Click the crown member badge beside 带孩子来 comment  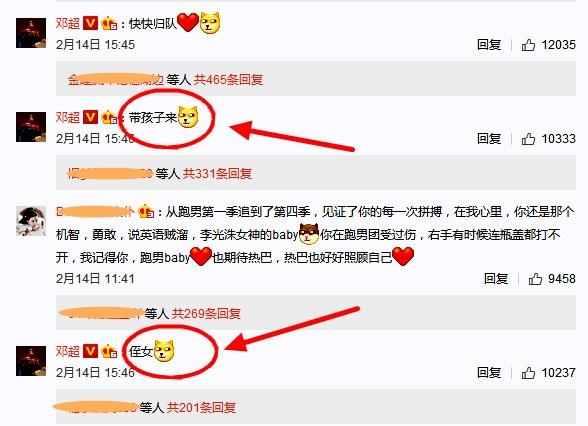[x=110, y=118]
